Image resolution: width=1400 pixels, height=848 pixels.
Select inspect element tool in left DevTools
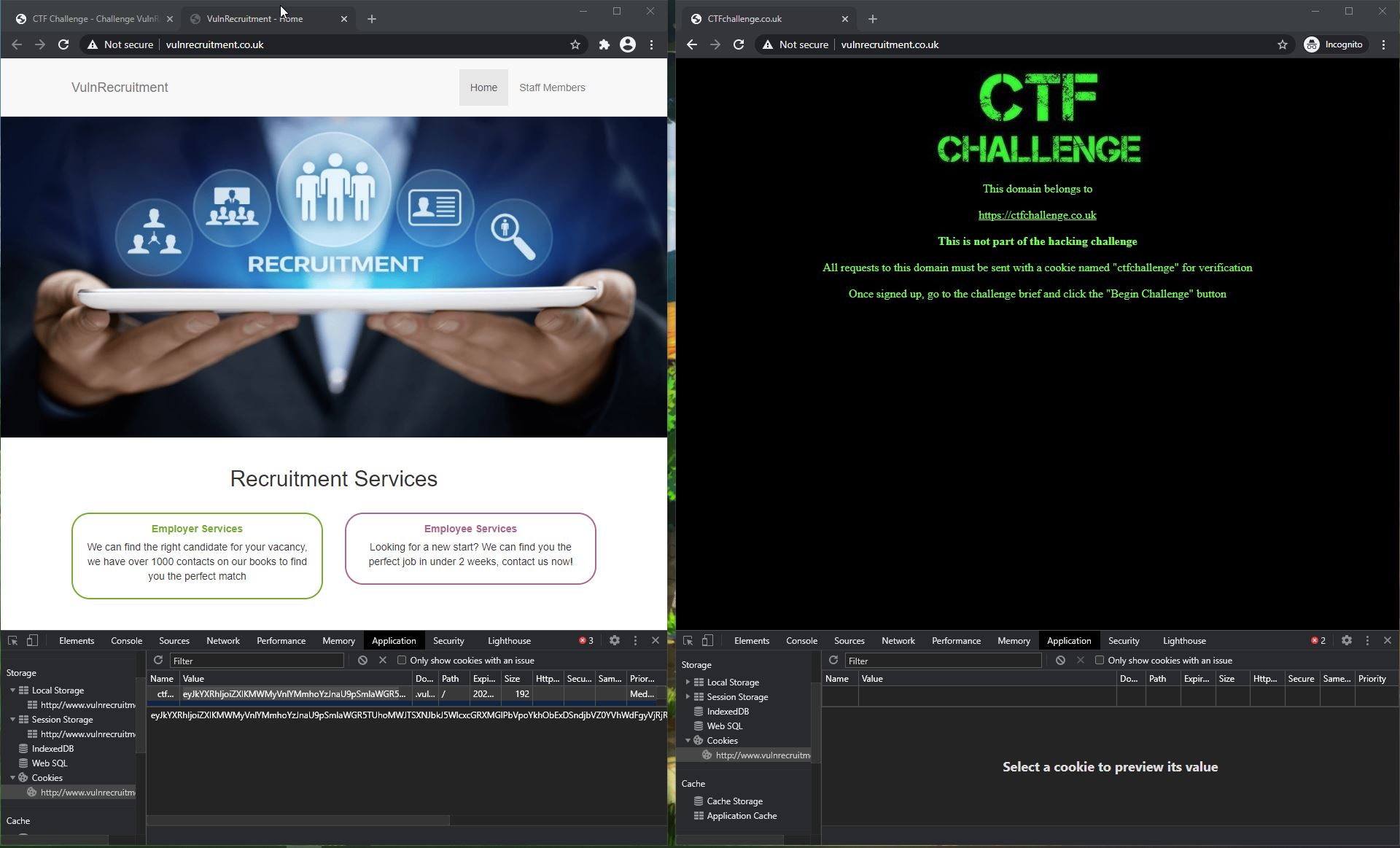pos(12,640)
